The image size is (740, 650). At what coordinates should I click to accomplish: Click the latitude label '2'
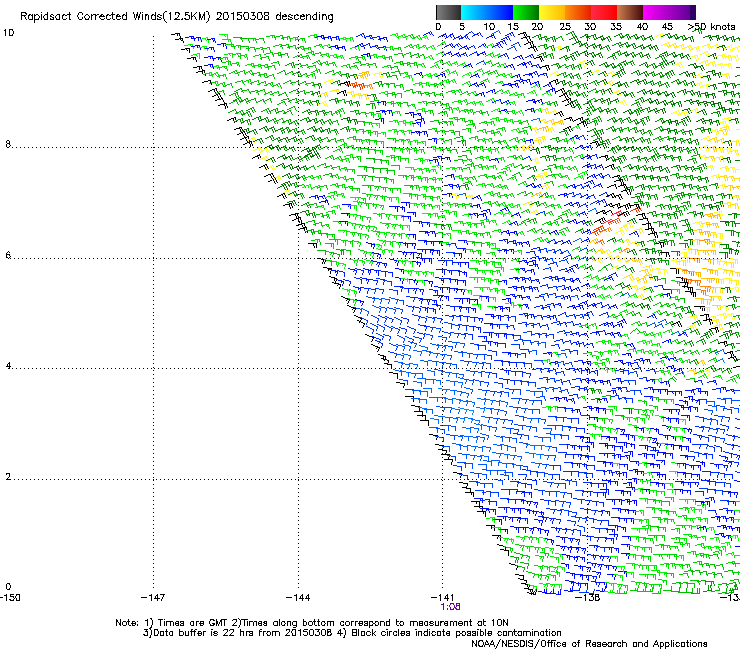[x=8, y=477]
